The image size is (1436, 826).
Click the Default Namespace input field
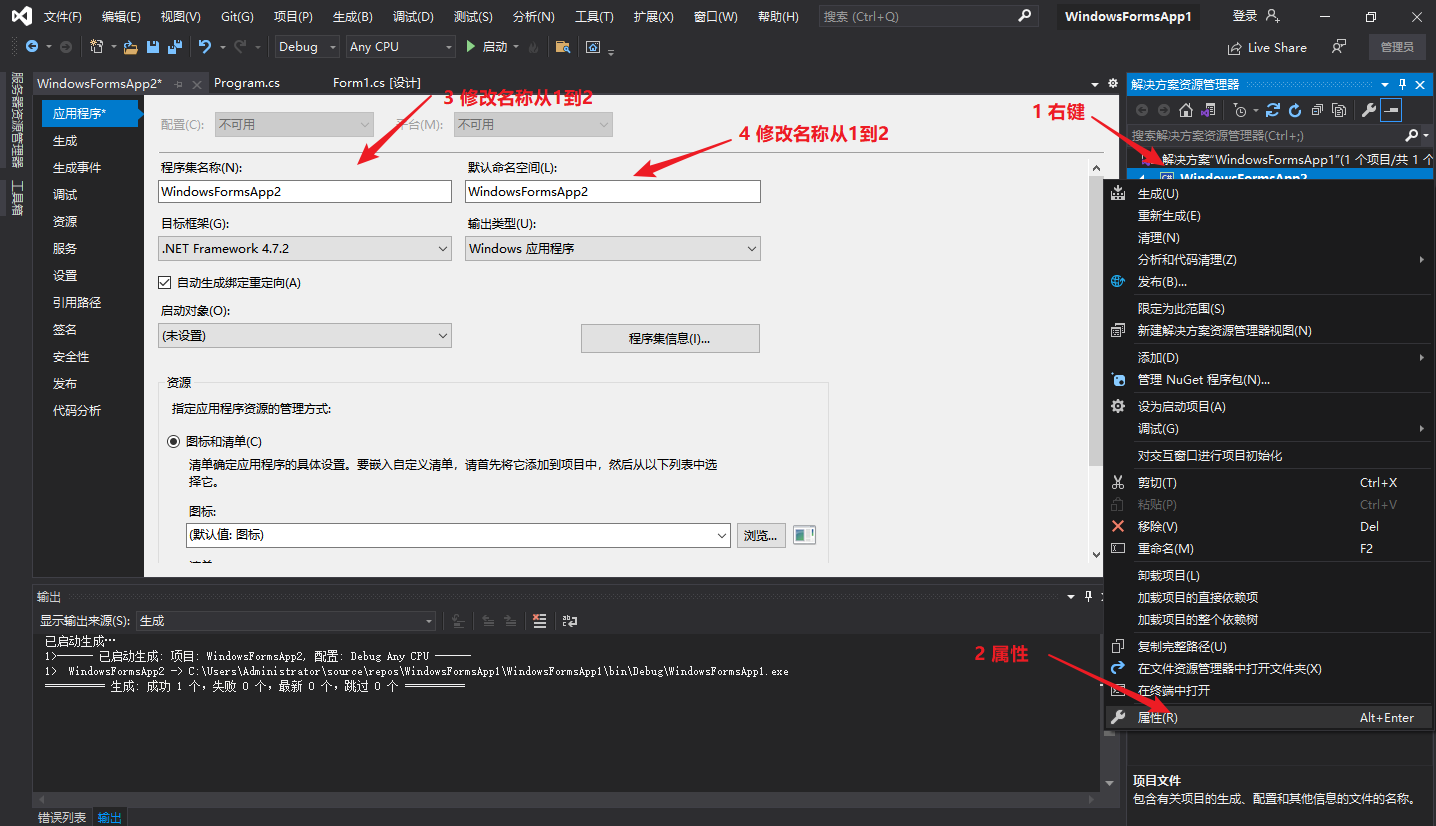click(x=612, y=191)
